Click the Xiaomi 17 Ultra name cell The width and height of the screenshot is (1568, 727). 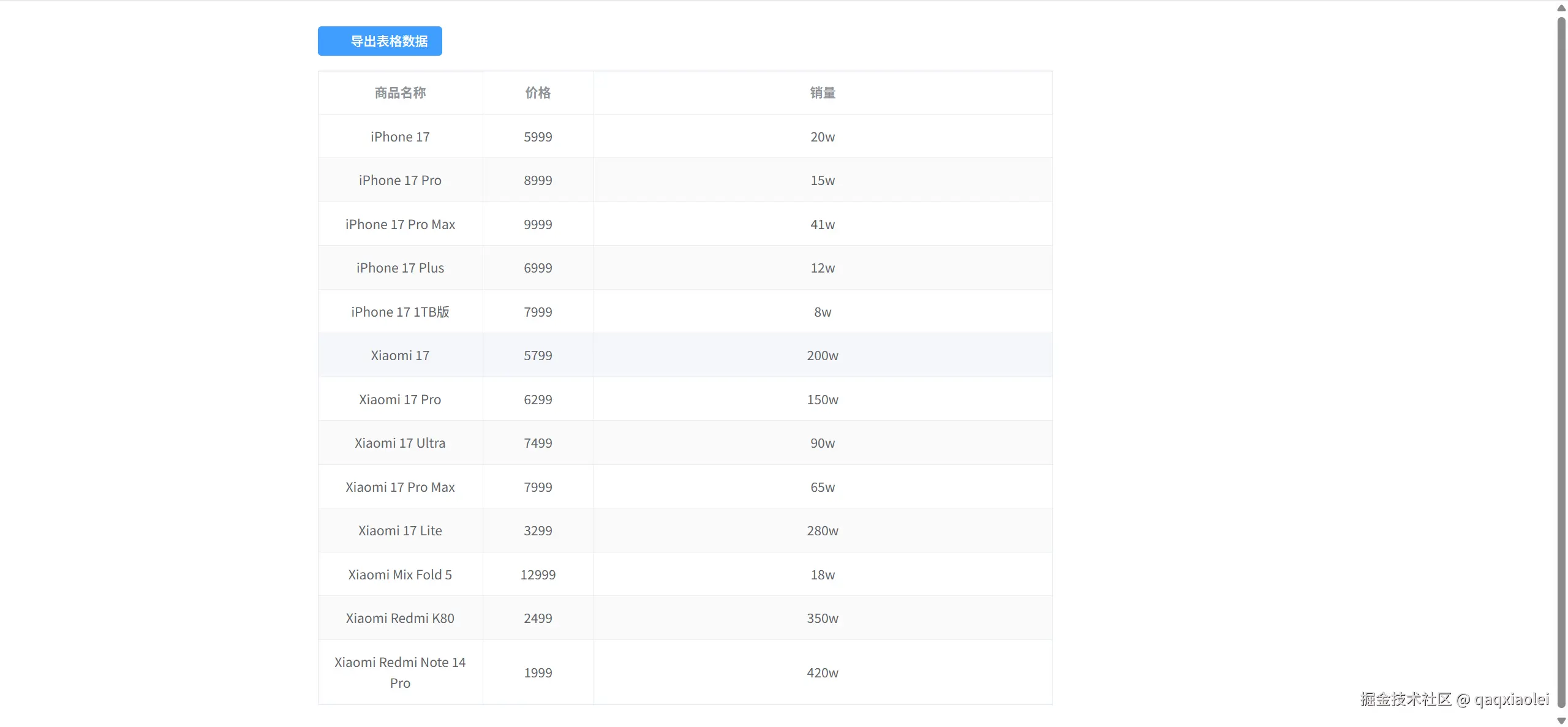tap(401, 443)
